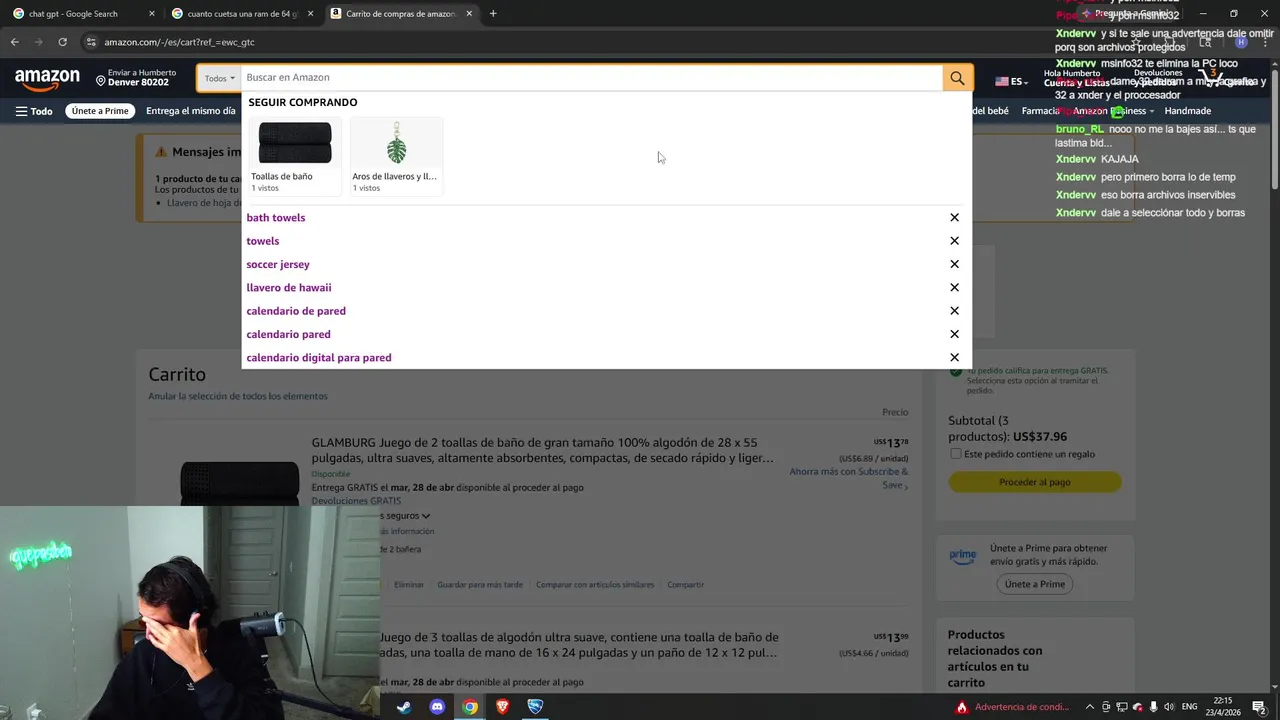The image size is (1280, 720).
Task: Open site information icon in address bar
Action: [91, 42]
